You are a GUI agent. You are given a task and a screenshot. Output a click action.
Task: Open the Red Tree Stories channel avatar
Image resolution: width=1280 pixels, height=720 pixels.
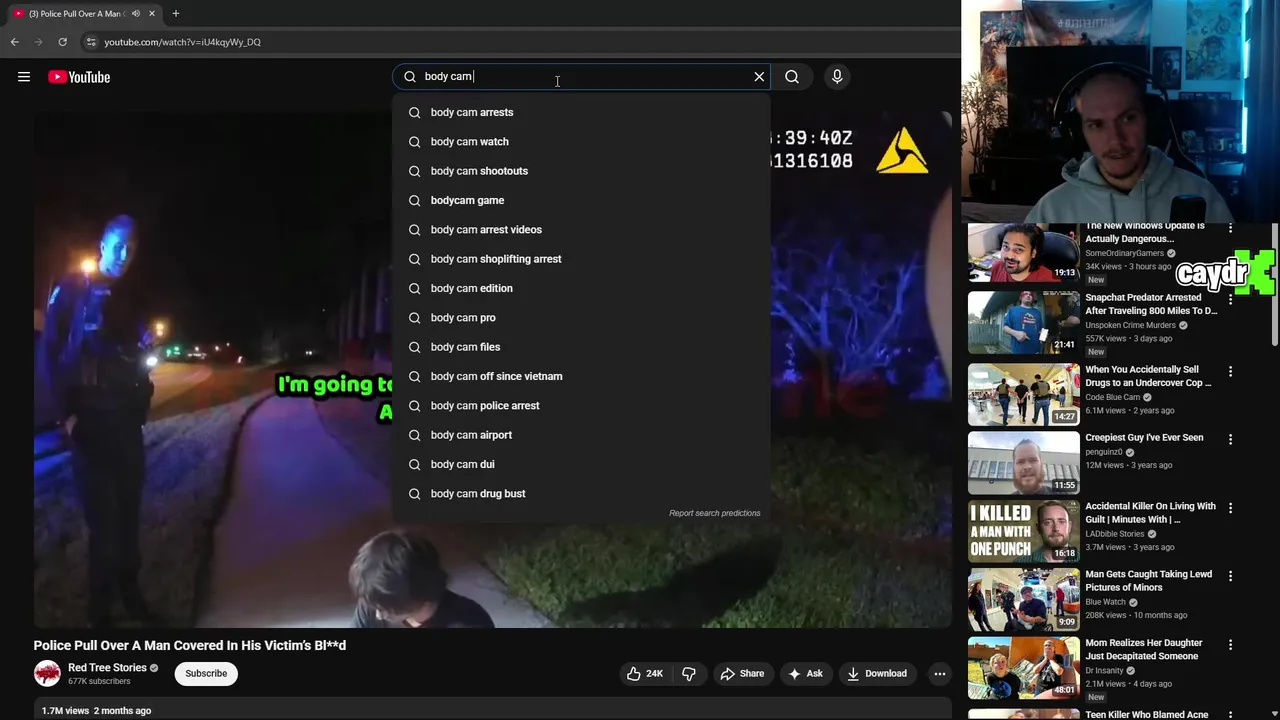coord(47,673)
